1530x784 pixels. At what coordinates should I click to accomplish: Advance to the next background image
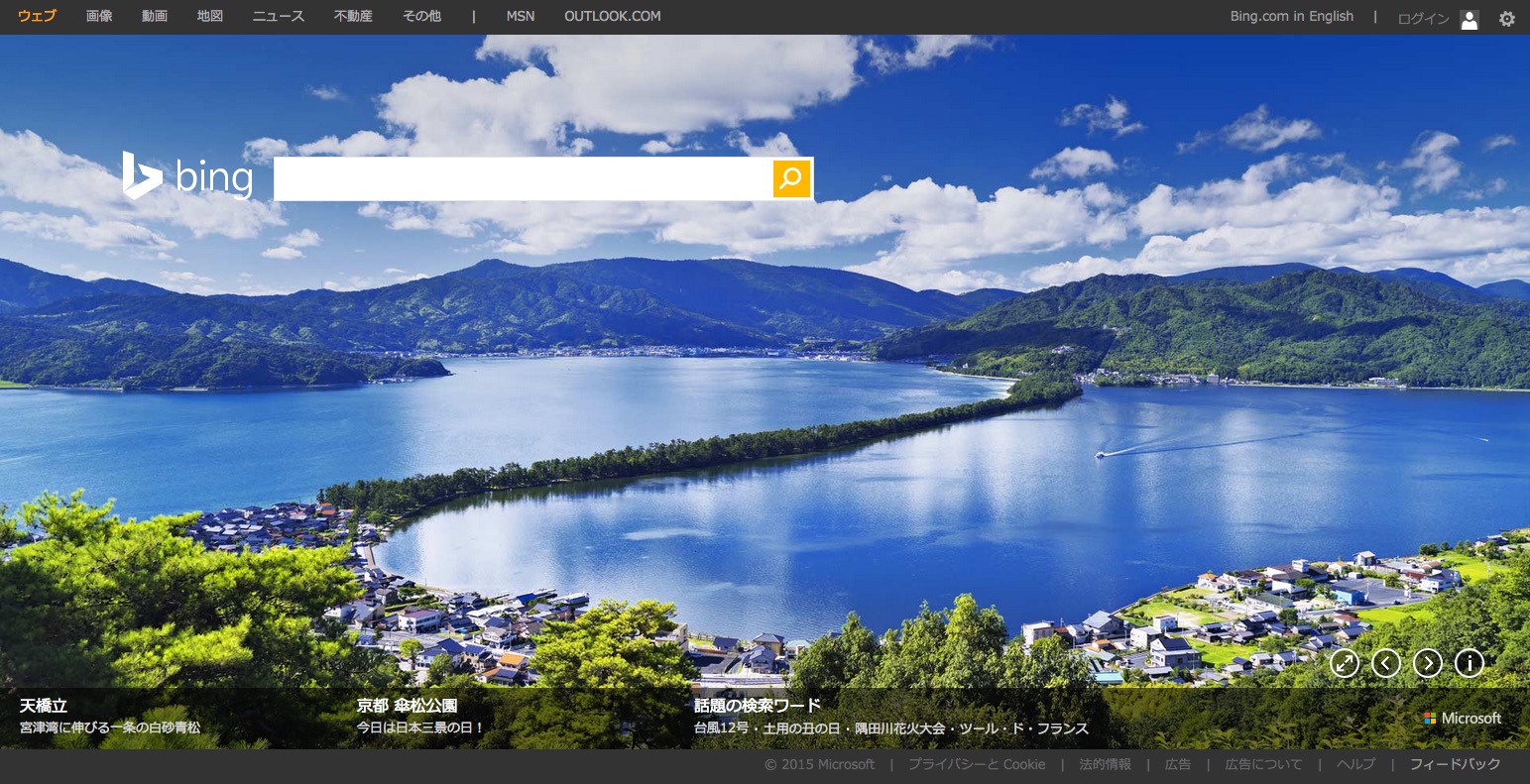click(1428, 663)
